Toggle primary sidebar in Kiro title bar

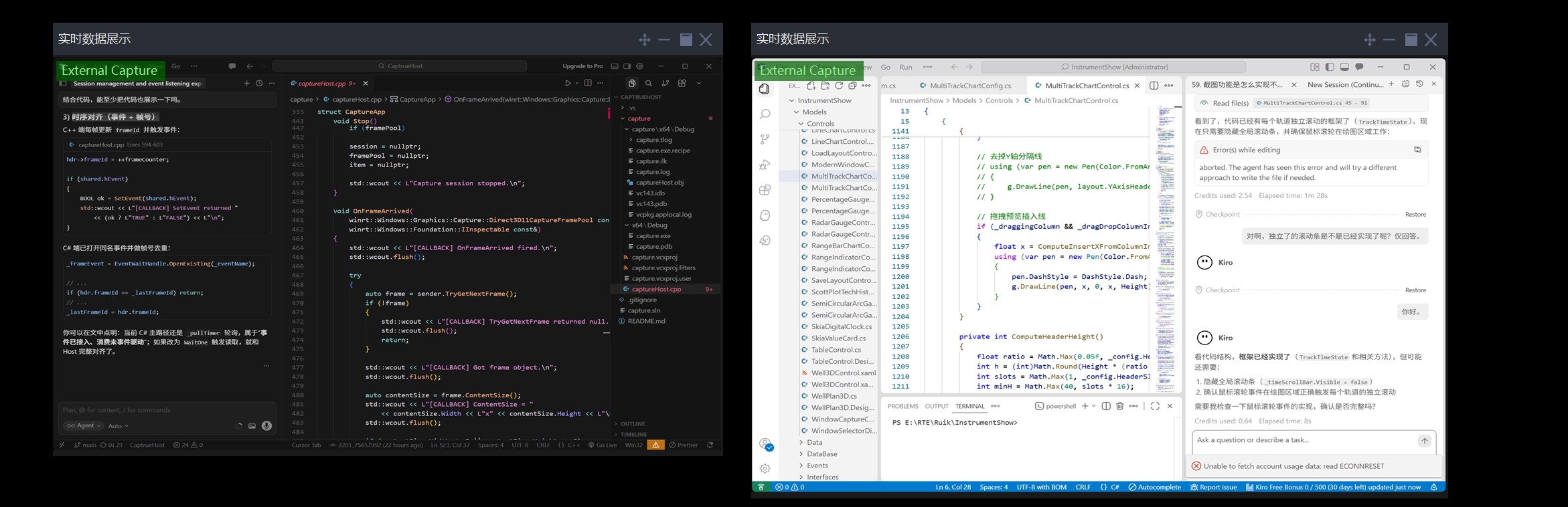[1330, 67]
